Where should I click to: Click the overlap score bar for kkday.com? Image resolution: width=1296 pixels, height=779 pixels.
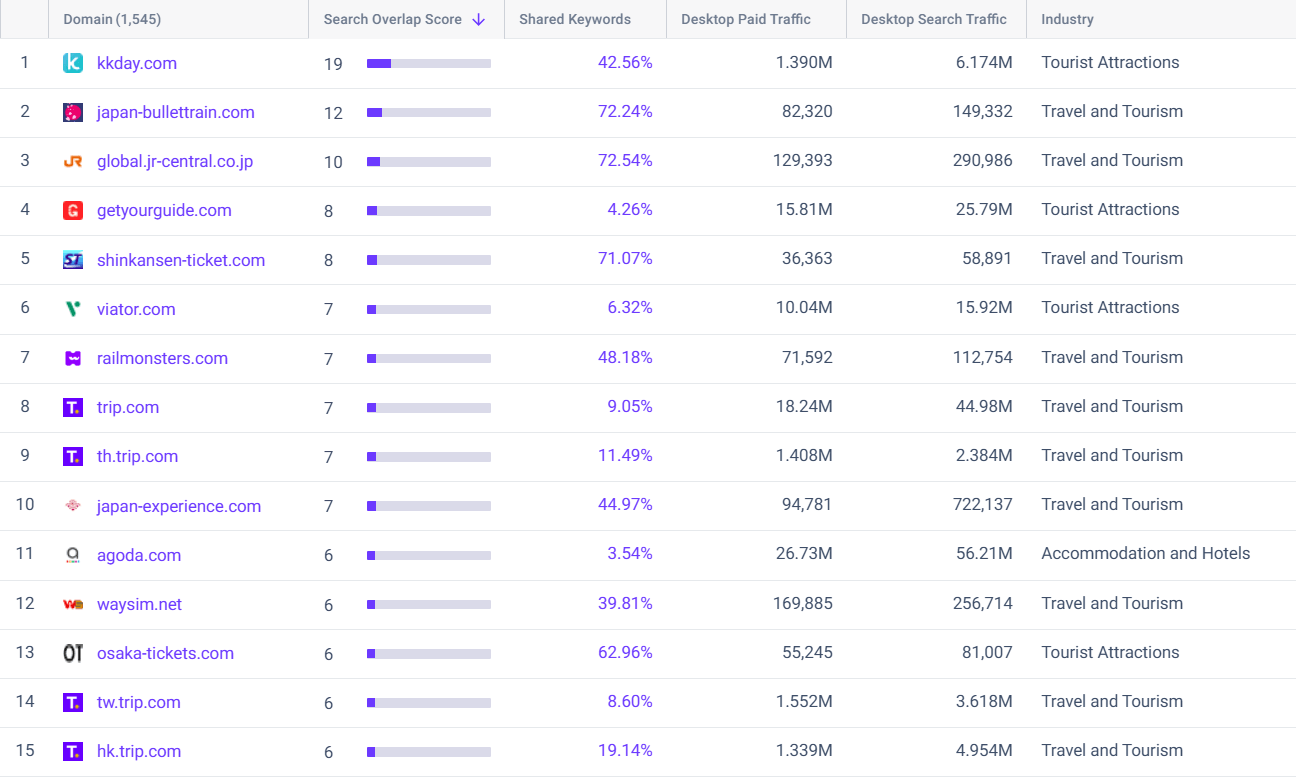point(429,63)
